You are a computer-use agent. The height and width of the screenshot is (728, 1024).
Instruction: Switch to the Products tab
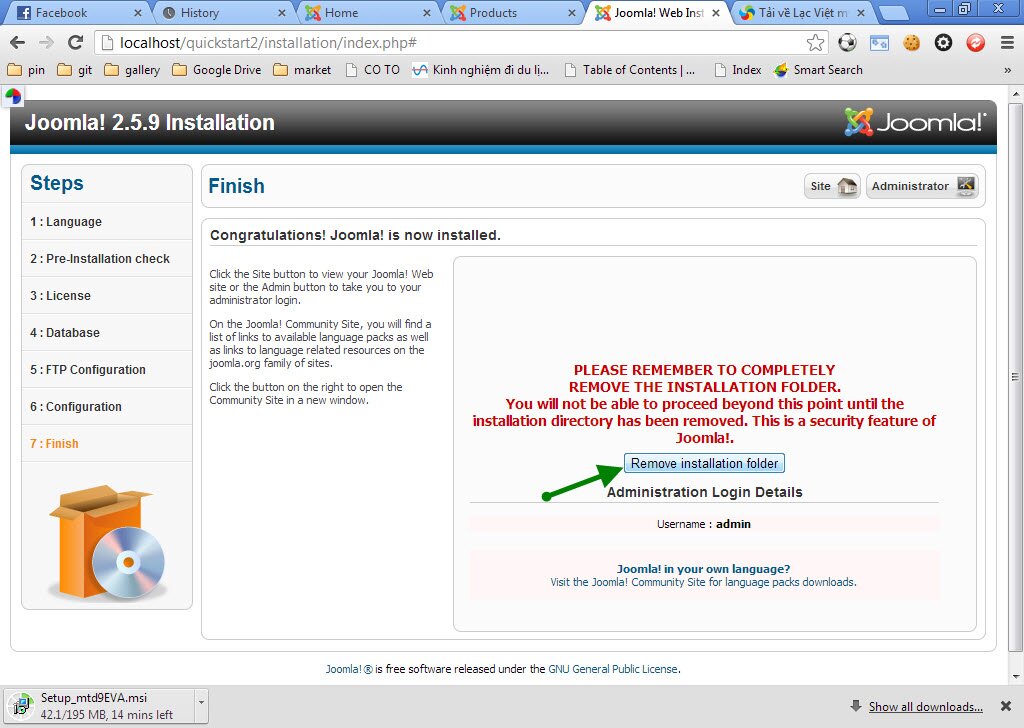coord(510,13)
